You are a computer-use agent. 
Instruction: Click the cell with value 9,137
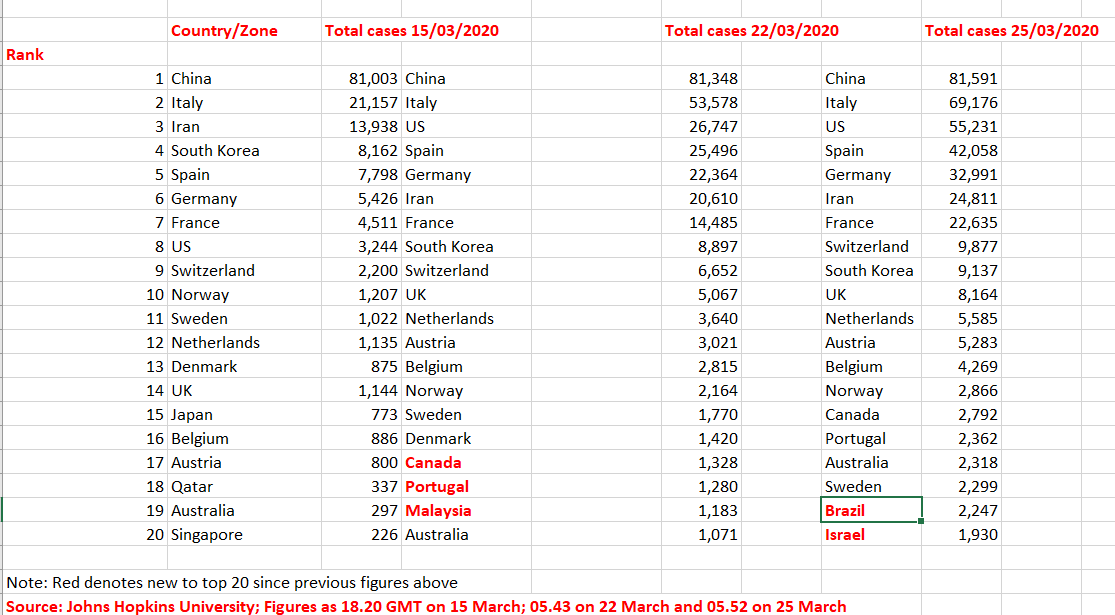961,270
